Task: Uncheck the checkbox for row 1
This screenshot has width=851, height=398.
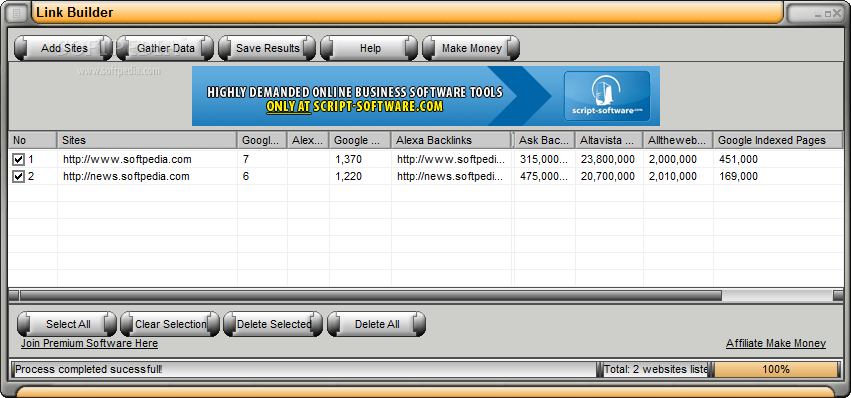Action: point(18,160)
